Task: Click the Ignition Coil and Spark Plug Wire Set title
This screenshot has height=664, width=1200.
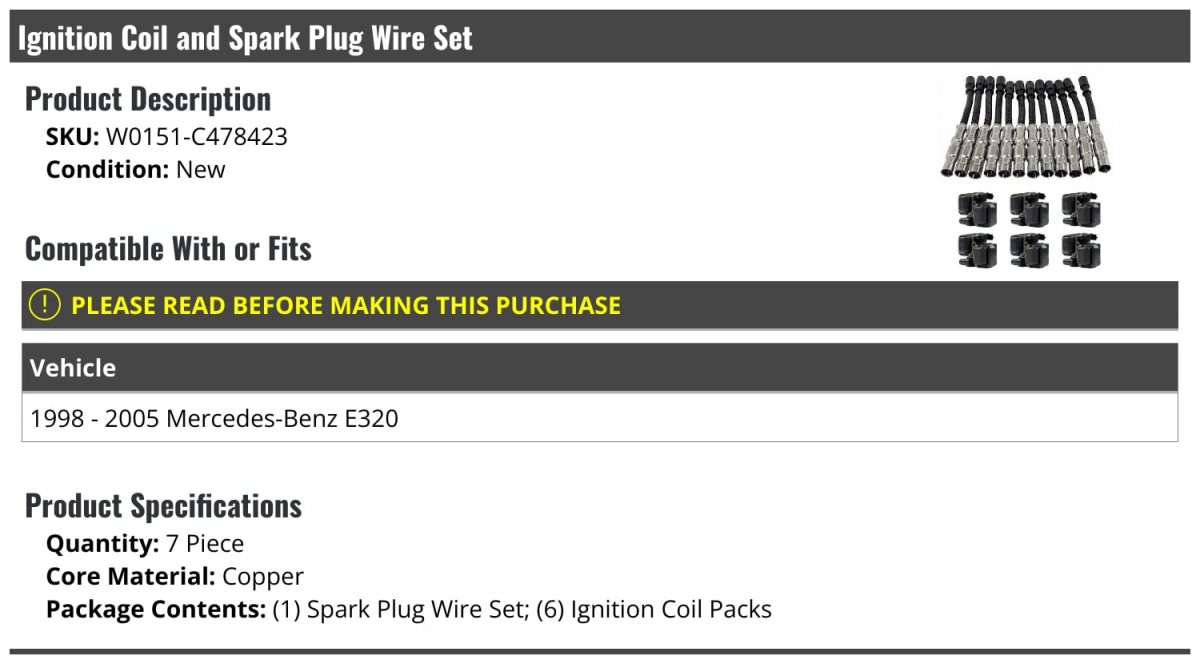Action: pos(246,38)
